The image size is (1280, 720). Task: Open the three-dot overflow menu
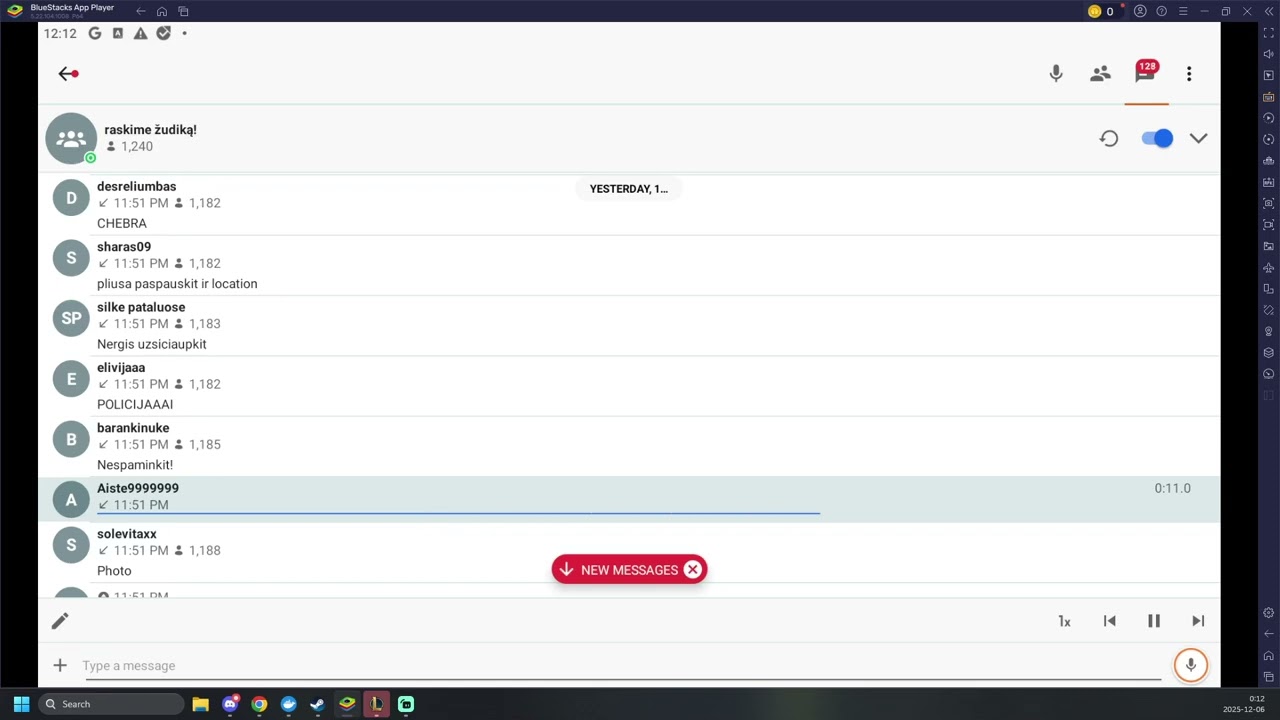click(x=1189, y=74)
